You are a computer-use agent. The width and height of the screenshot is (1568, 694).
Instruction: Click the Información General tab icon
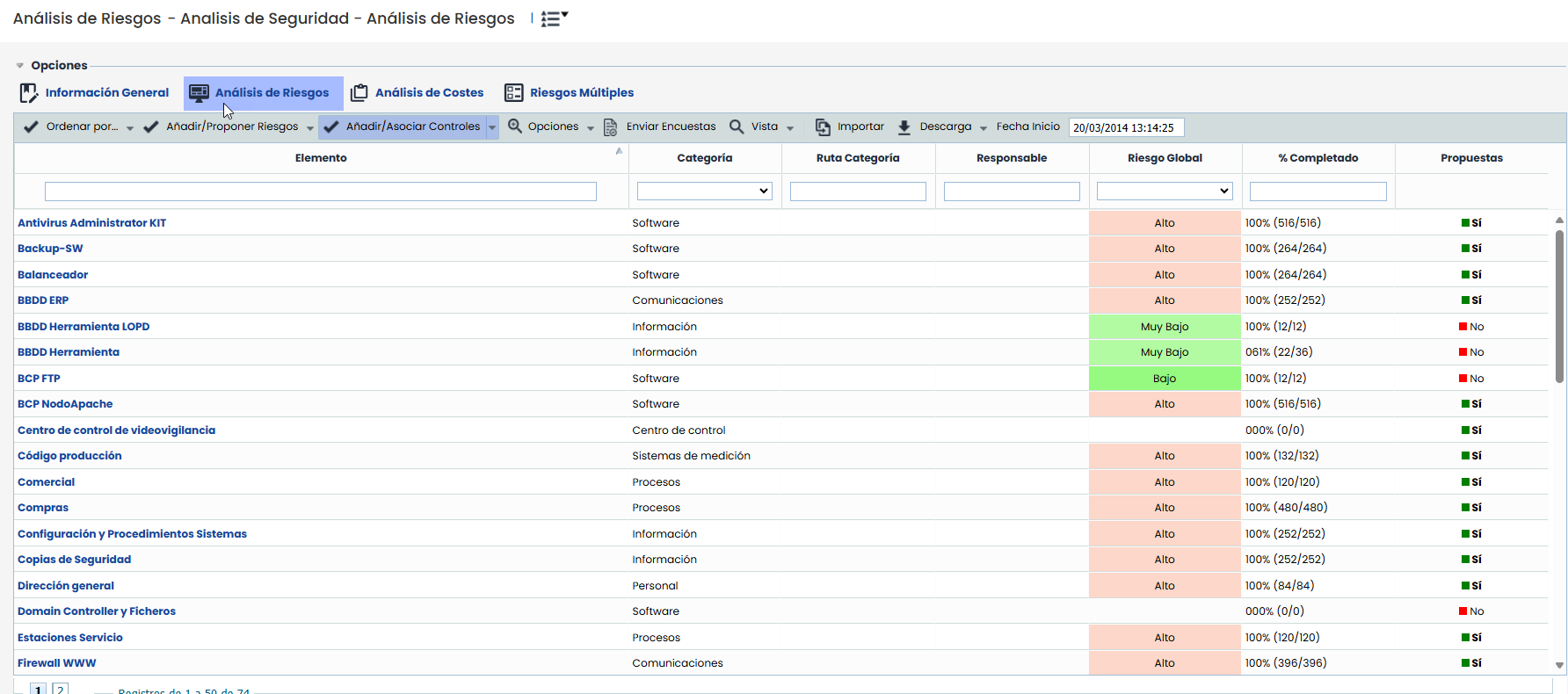(x=29, y=93)
